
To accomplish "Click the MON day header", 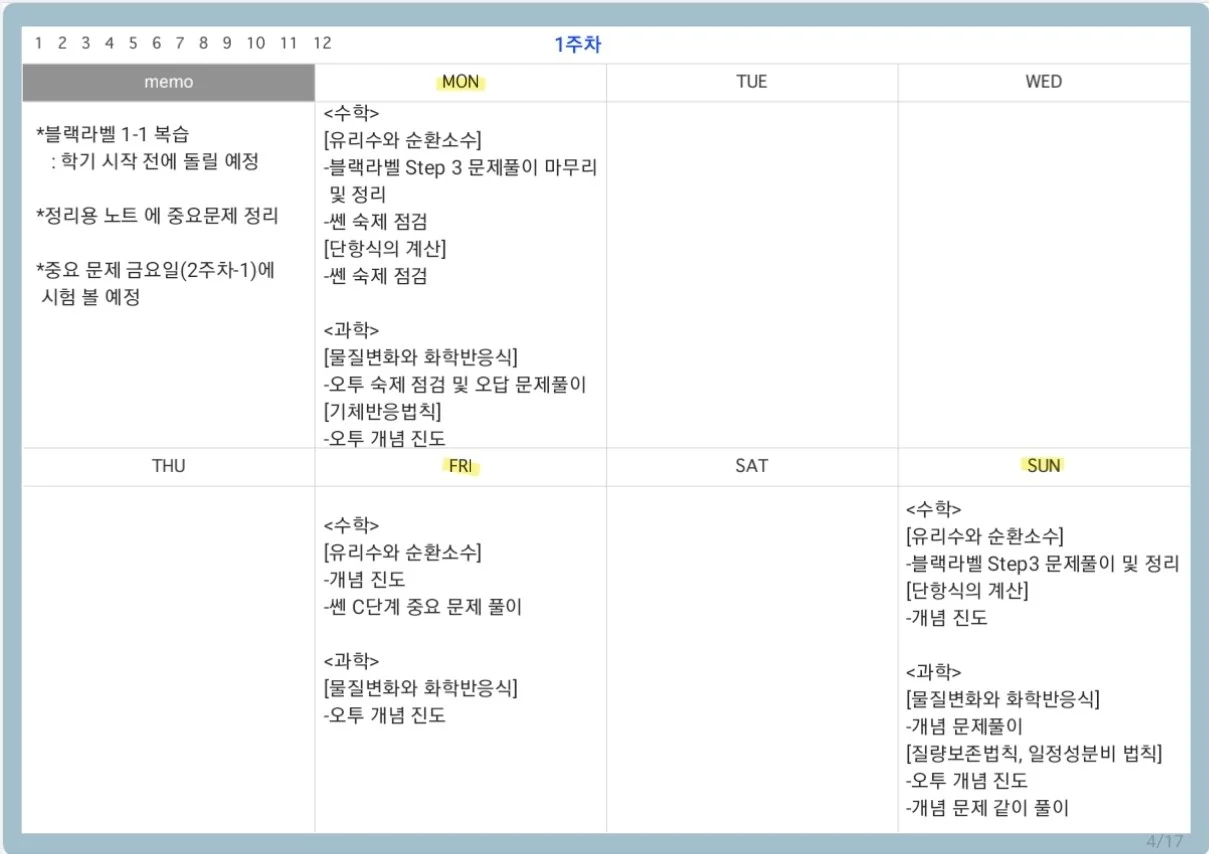I will (460, 82).
